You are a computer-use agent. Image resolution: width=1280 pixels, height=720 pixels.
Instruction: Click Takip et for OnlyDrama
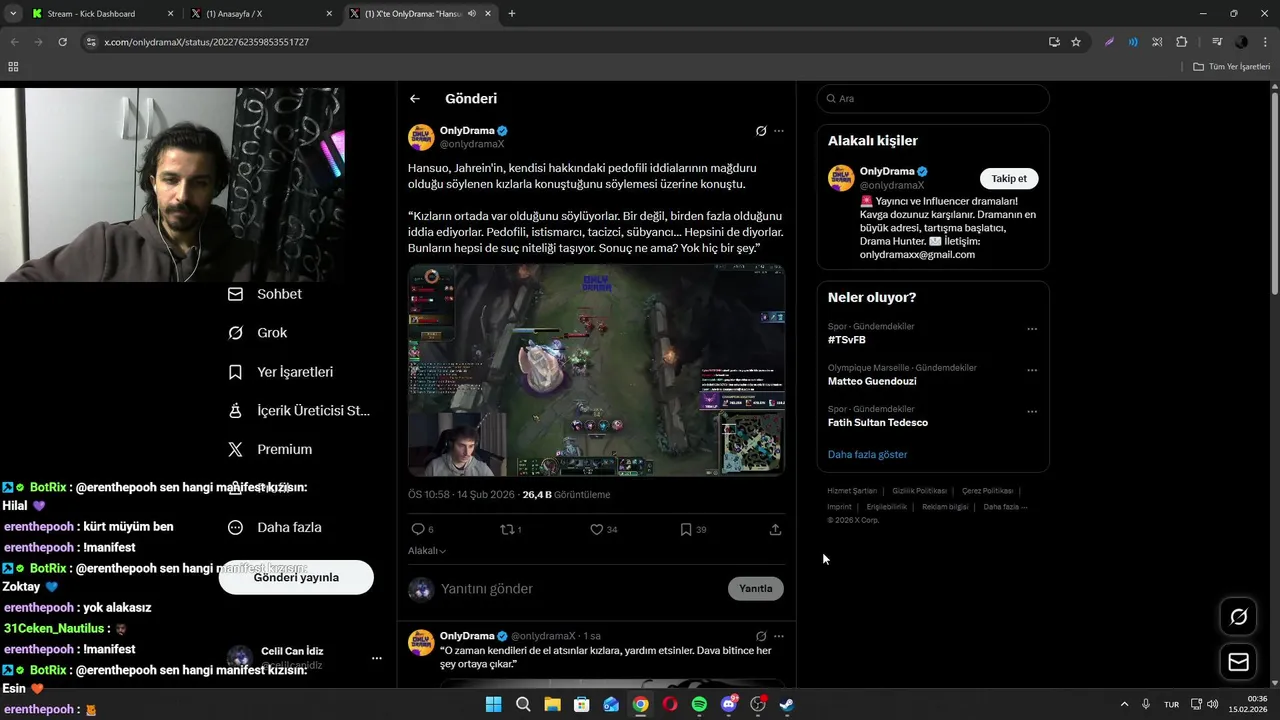1009,179
